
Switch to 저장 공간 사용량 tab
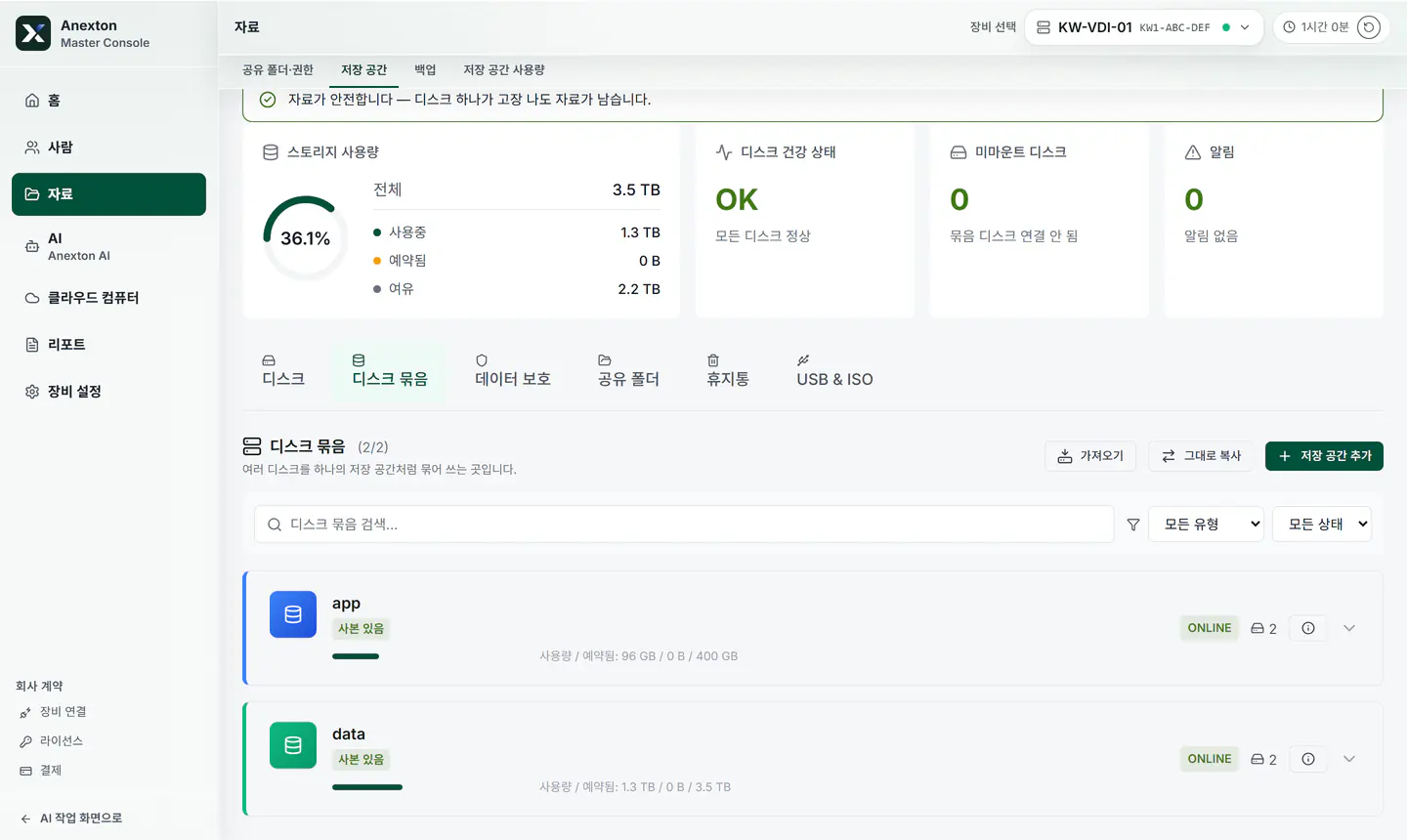pos(504,70)
